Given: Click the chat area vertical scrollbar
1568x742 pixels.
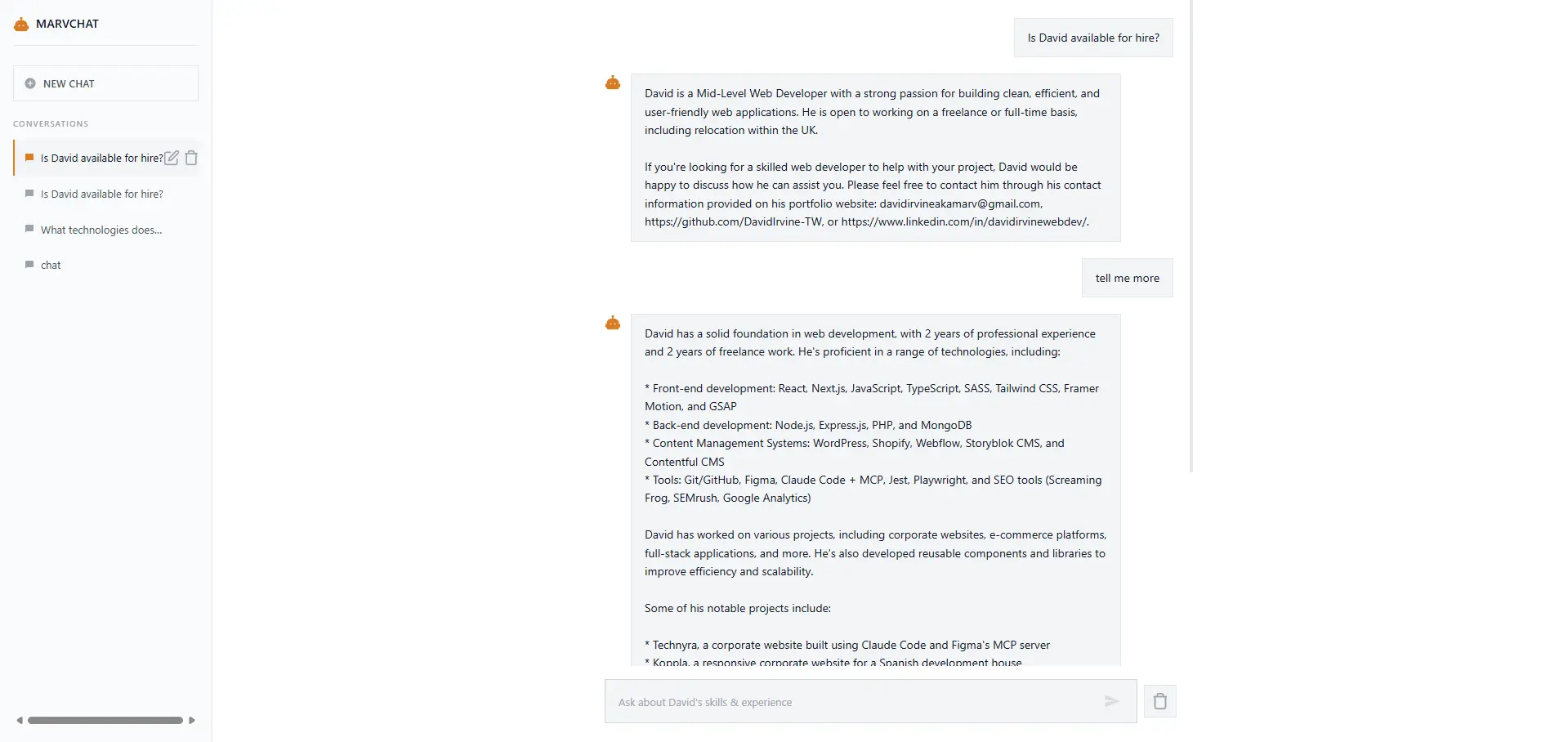Looking at the screenshot, I should (1191, 235).
